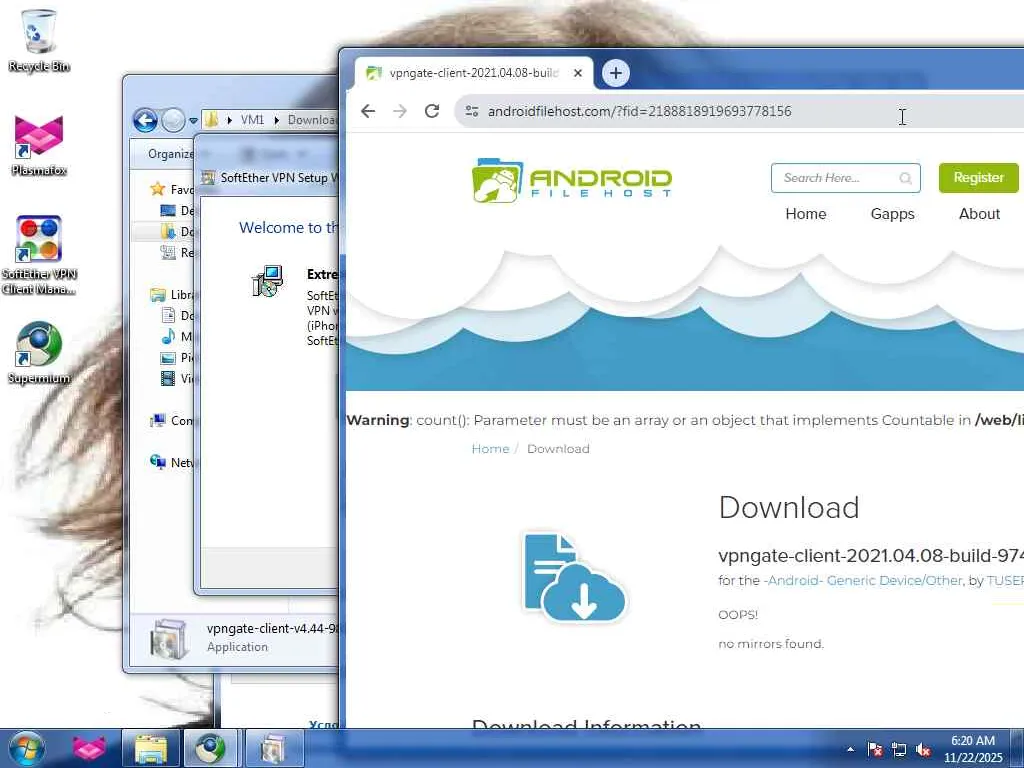The width and height of the screenshot is (1024, 768).
Task: Click the browser address bar URL
Action: pyautogui.click(x=639, y=111)
